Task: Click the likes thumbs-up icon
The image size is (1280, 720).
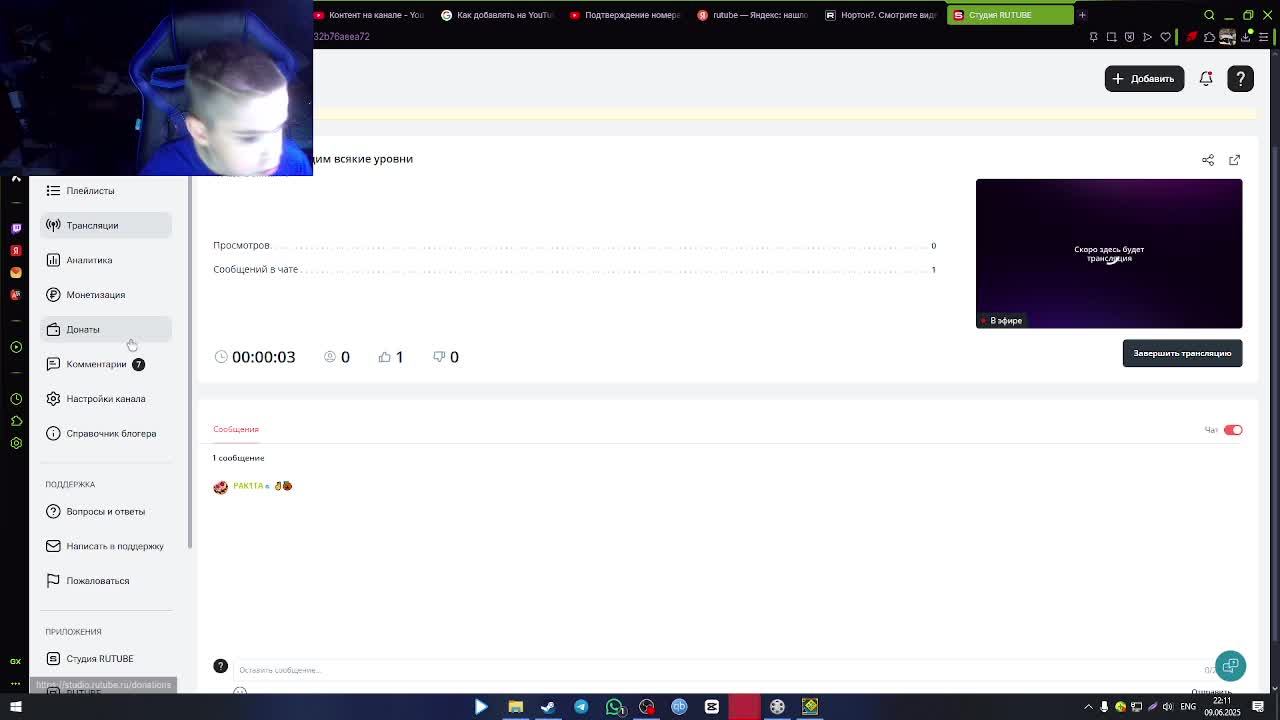Action: coord(384,357)
